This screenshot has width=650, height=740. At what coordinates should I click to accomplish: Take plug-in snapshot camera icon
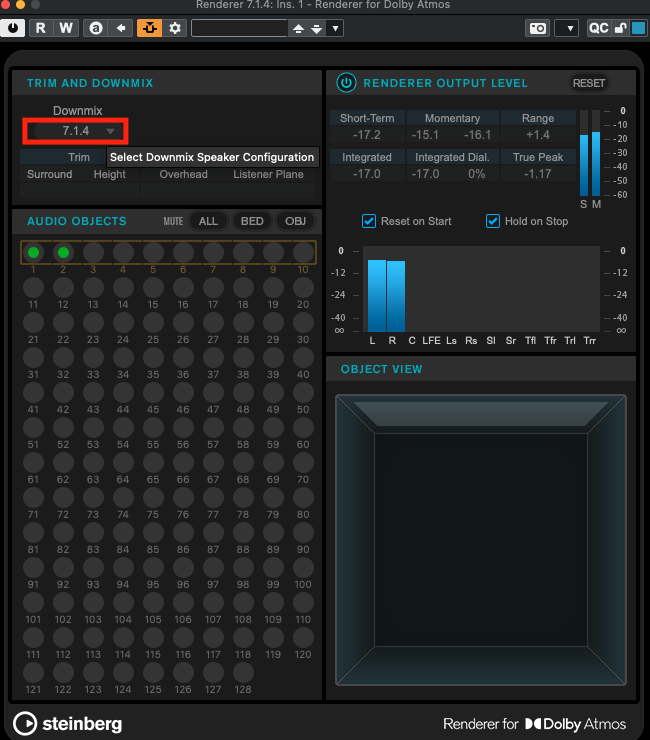point(537,28)
